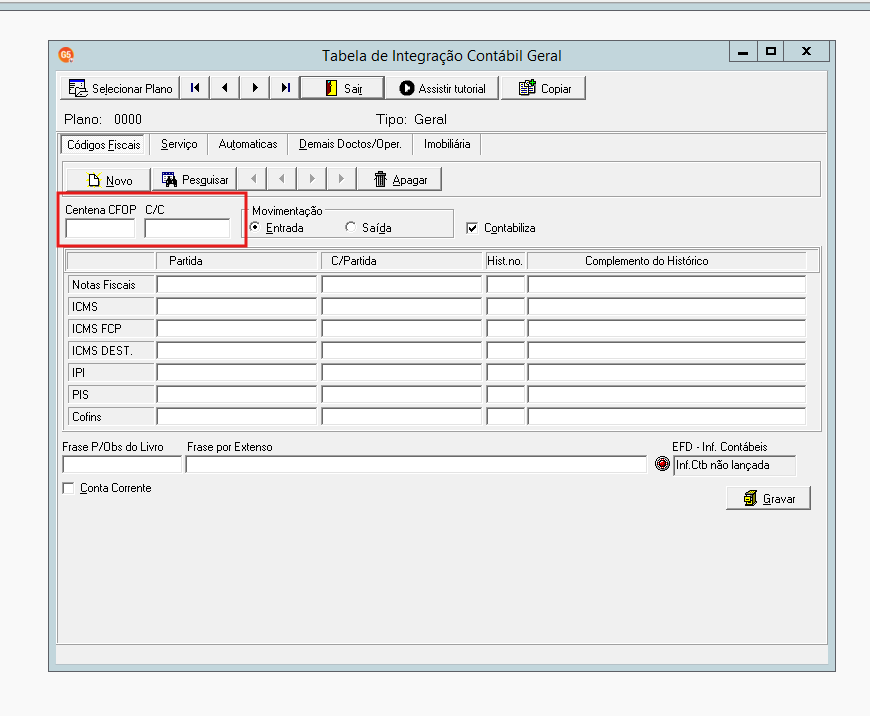The width and height of the screenshot is (870, 716).
Task: Click the Notas Fiscais Partida field
Action: pos(237,285)
